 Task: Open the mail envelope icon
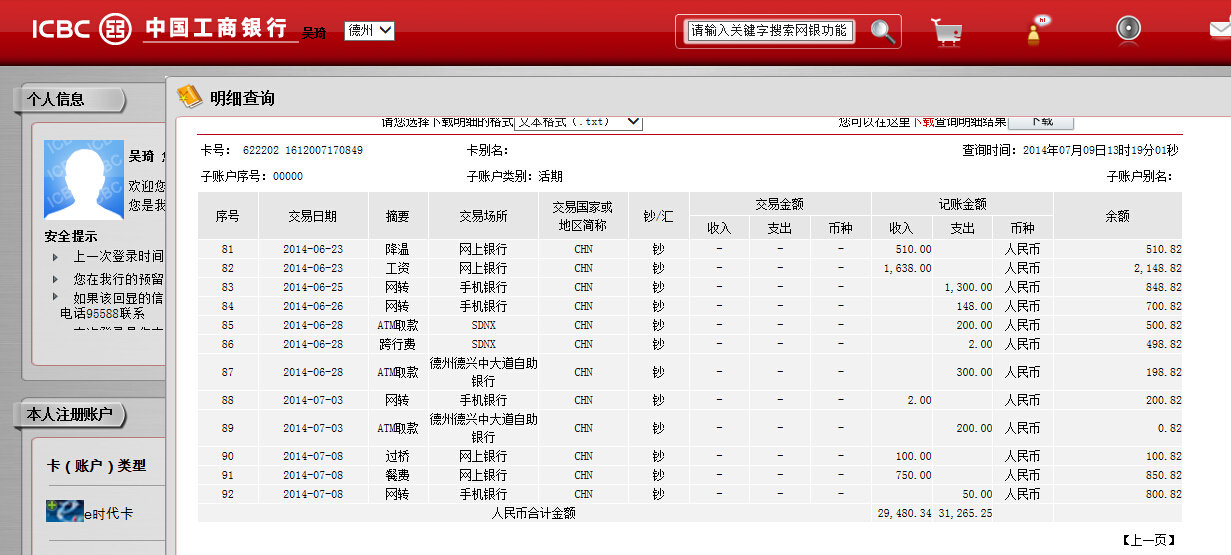coord(1219,30)
